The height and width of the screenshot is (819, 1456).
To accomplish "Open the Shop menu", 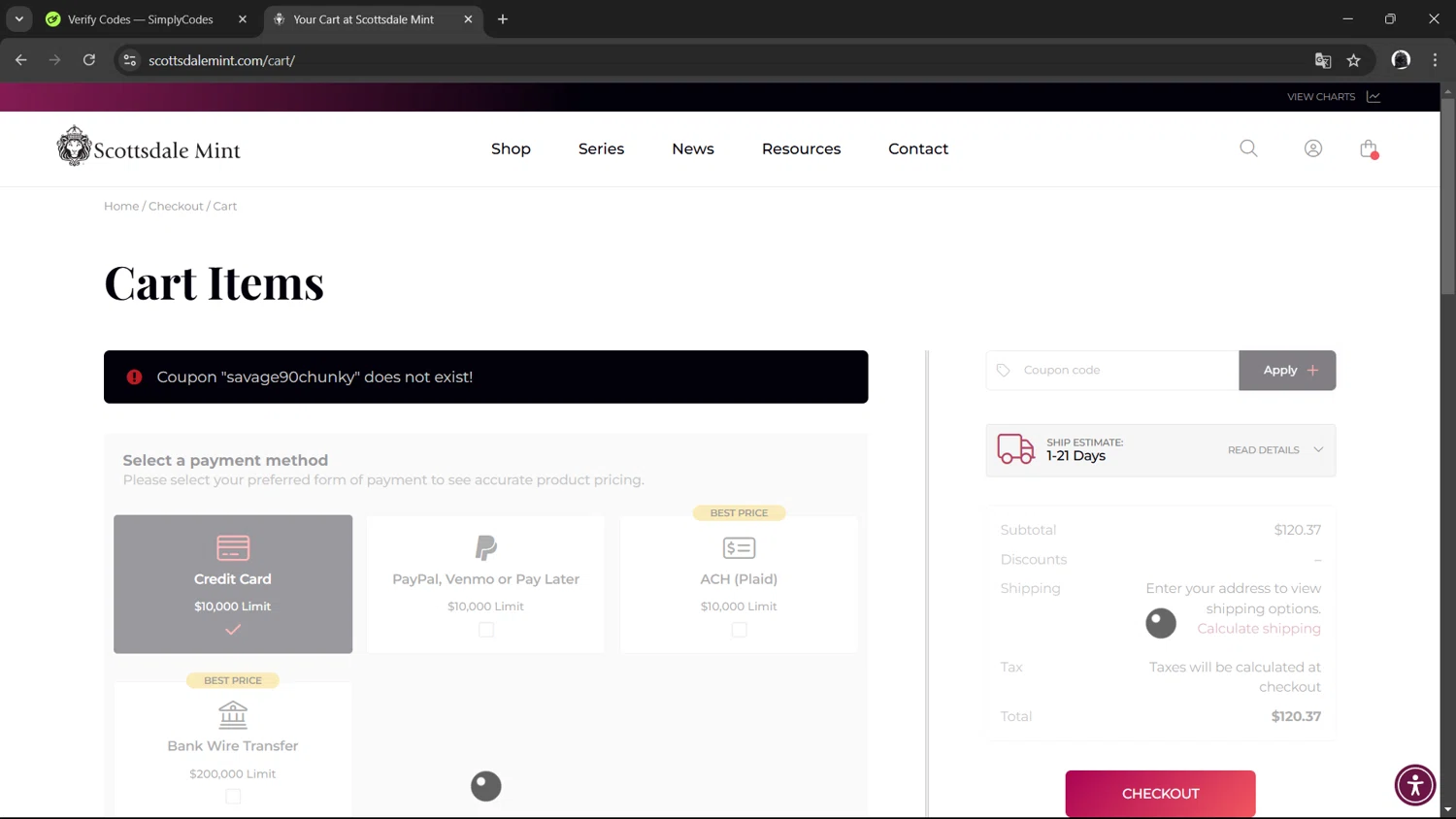I will pos(511,148).
